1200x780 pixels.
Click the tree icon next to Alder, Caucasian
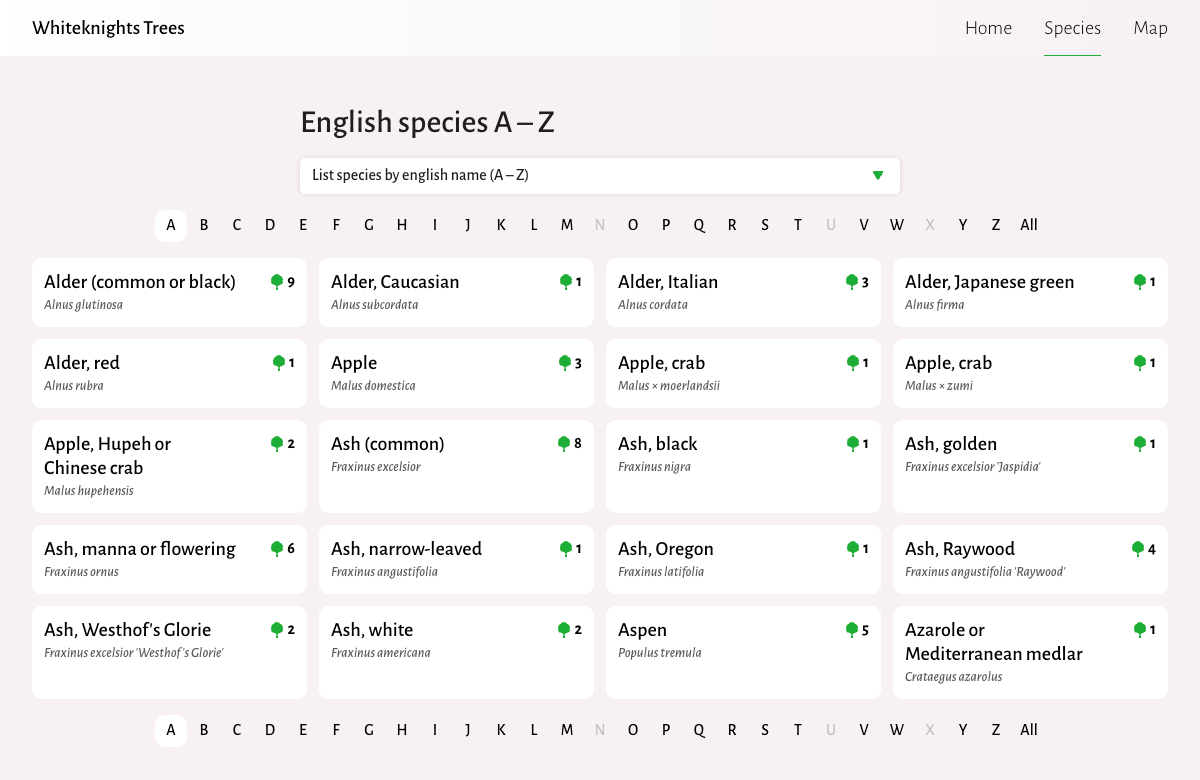click(x=566, y=281)
